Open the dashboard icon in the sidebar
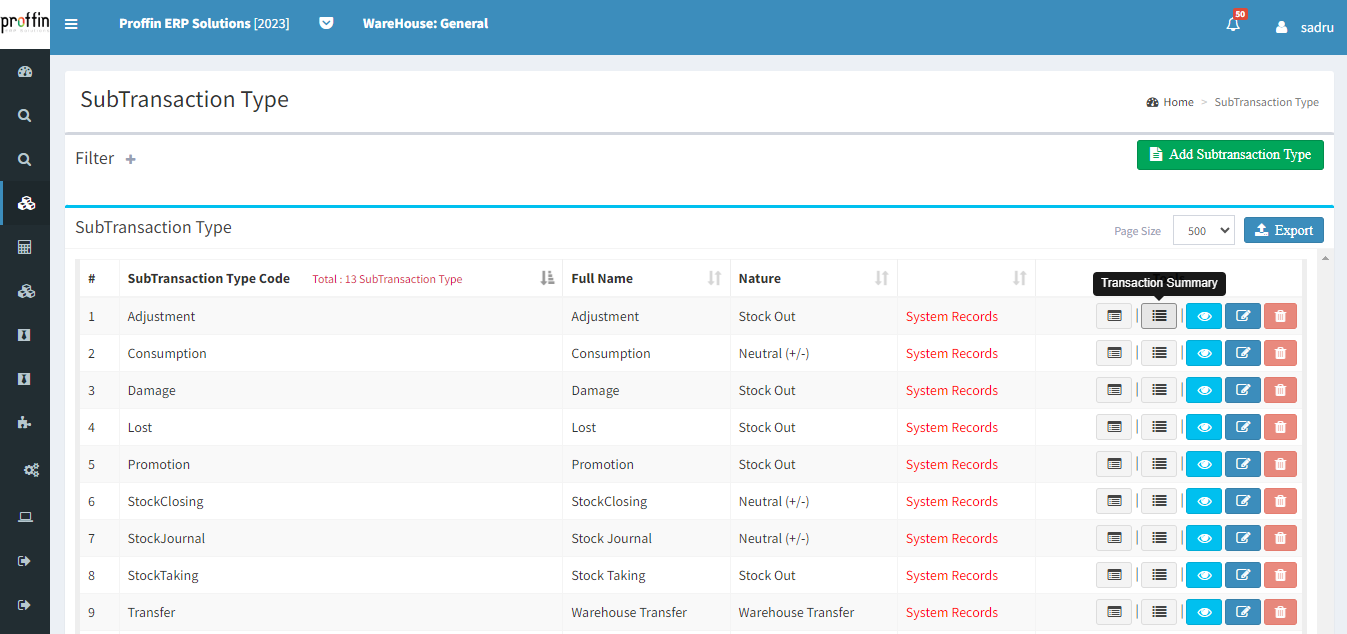This screenshot has height=634, width=1347. point(25,72)
